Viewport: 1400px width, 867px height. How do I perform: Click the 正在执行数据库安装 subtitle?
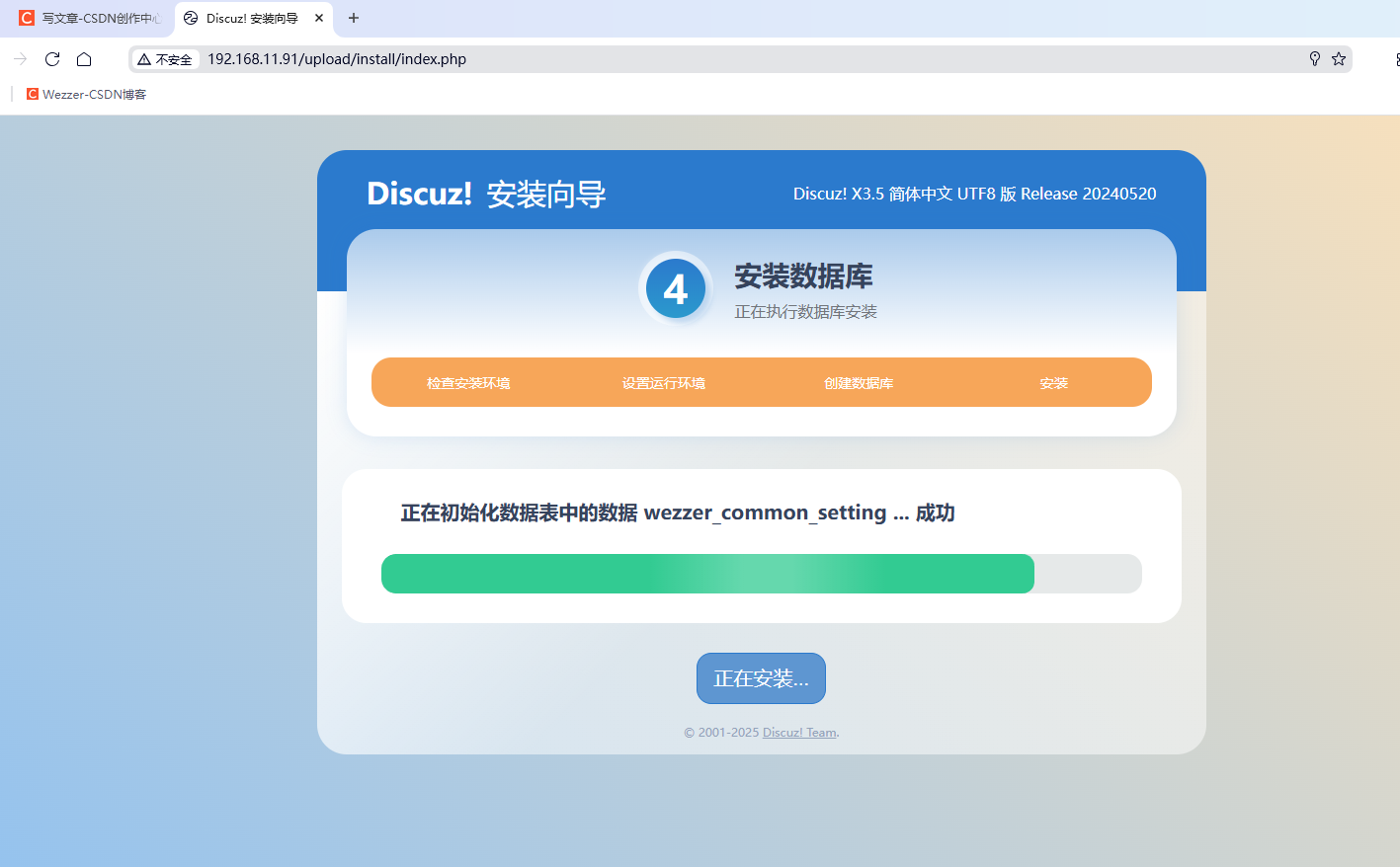pyautogui.click(x=805, y=312)
